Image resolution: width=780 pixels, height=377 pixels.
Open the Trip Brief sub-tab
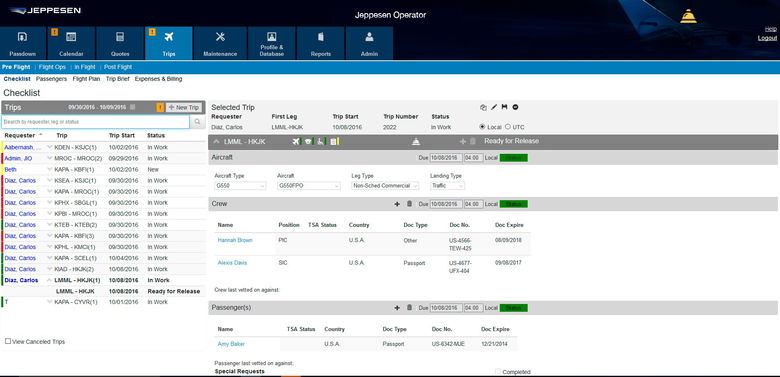point(117,79)
